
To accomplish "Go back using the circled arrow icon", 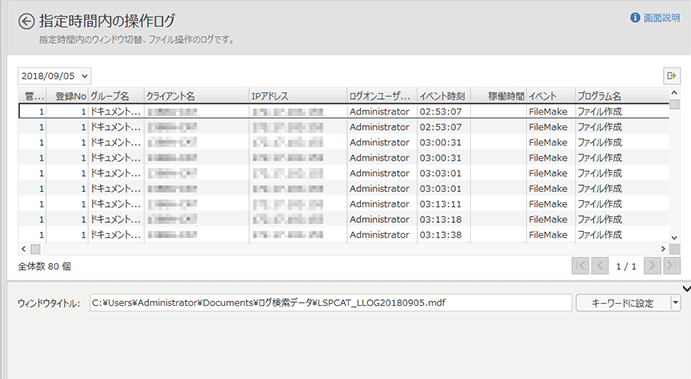I will [26, 21].
